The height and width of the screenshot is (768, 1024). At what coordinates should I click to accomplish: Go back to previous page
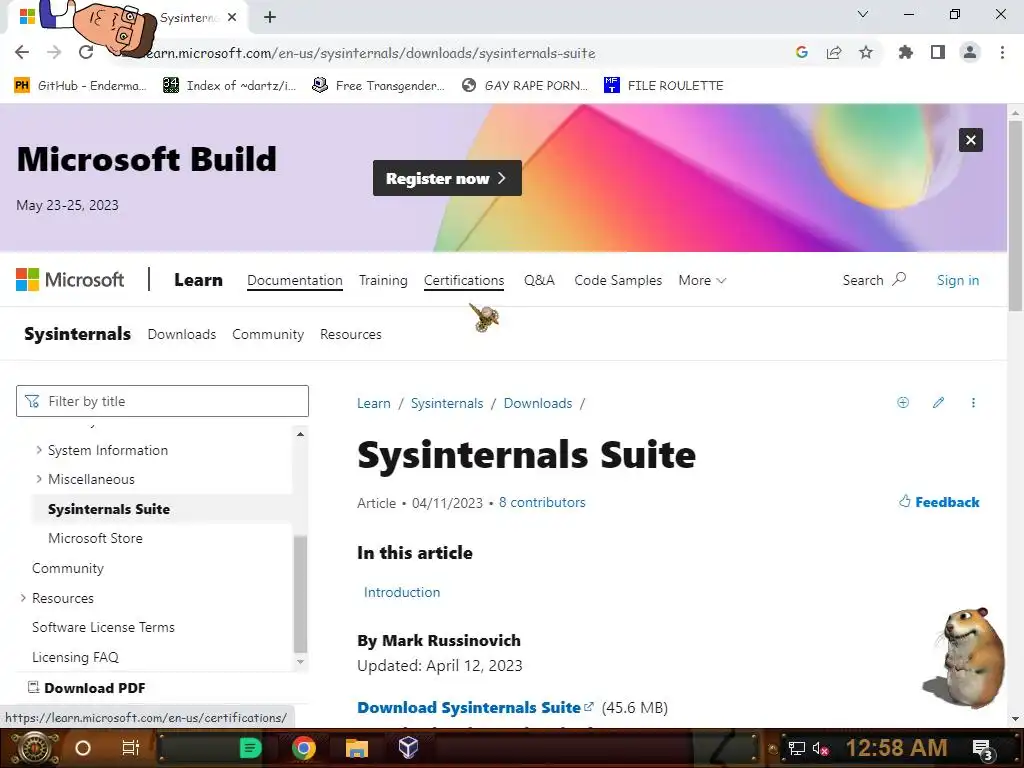22,52
